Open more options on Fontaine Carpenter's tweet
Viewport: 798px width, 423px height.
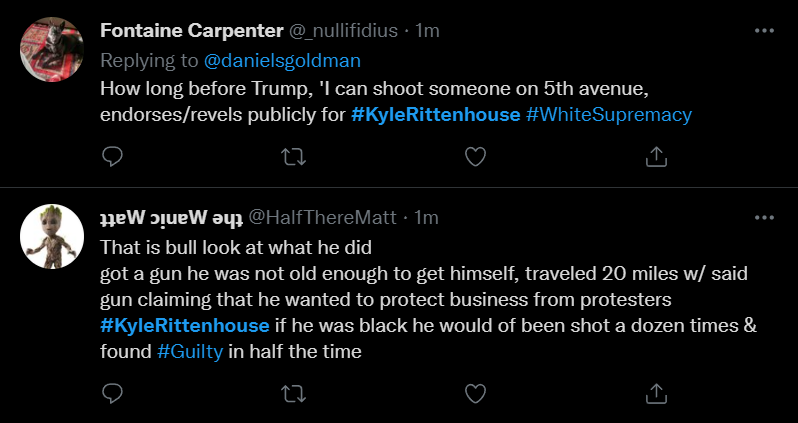coord(764,31)
